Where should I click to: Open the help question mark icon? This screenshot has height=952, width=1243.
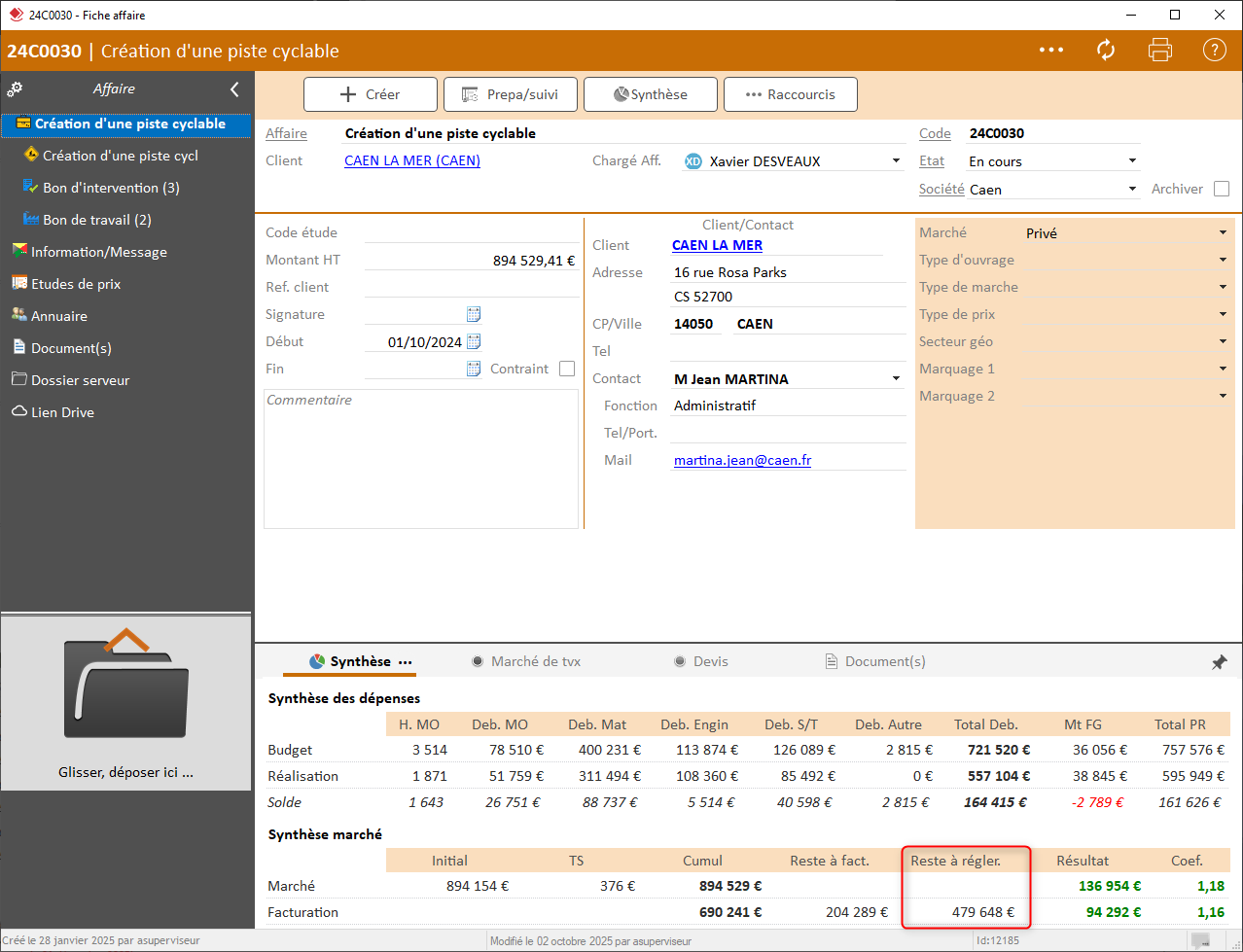(1214, 51)
